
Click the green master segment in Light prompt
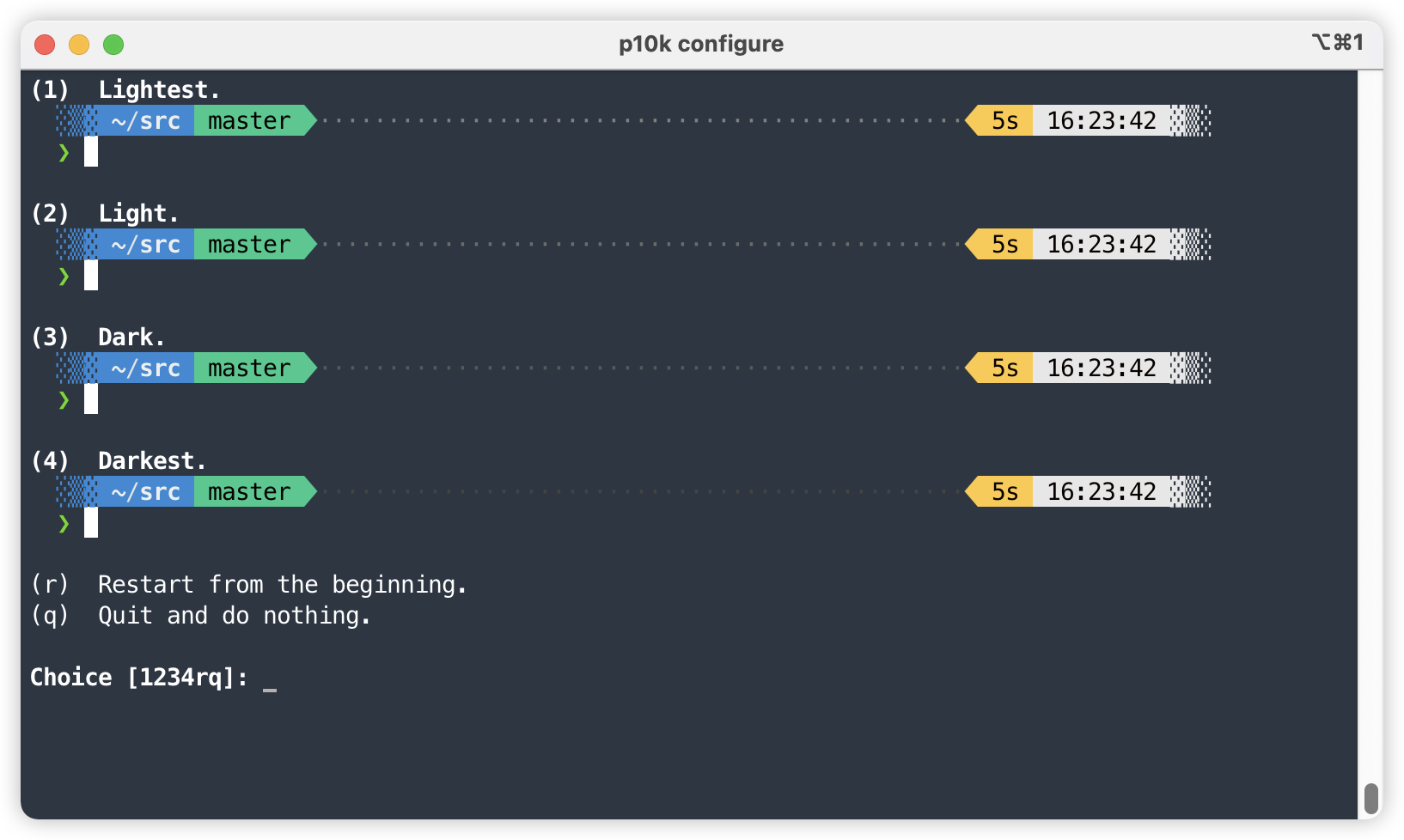click(255, 245)
